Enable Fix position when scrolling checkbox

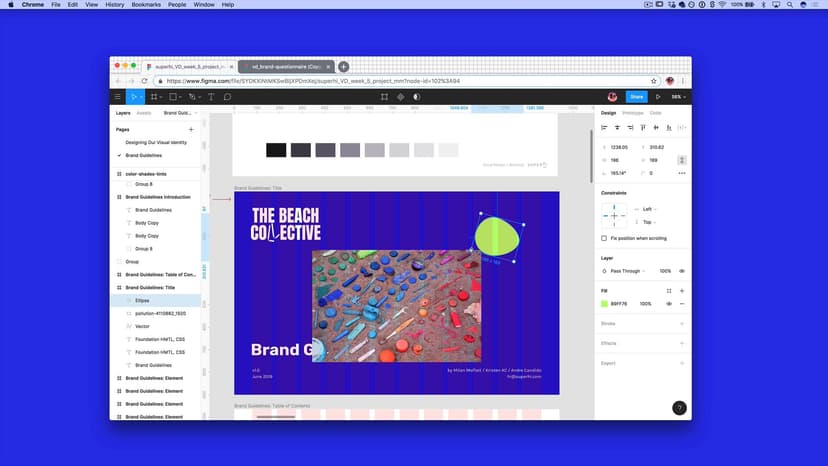pyautogui.click(x=604, y=238)
